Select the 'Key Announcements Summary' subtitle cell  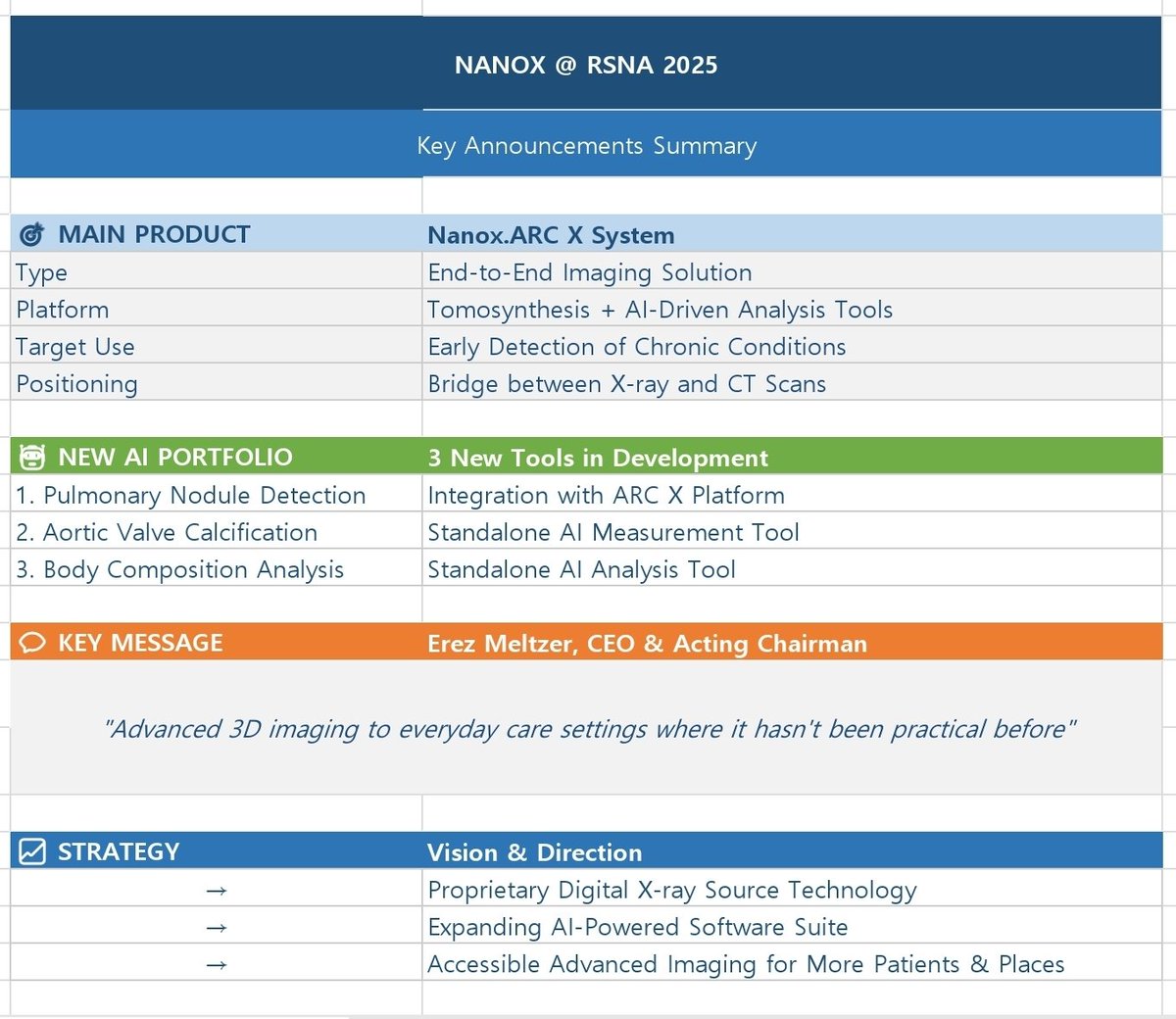click(x=586, y=145)
